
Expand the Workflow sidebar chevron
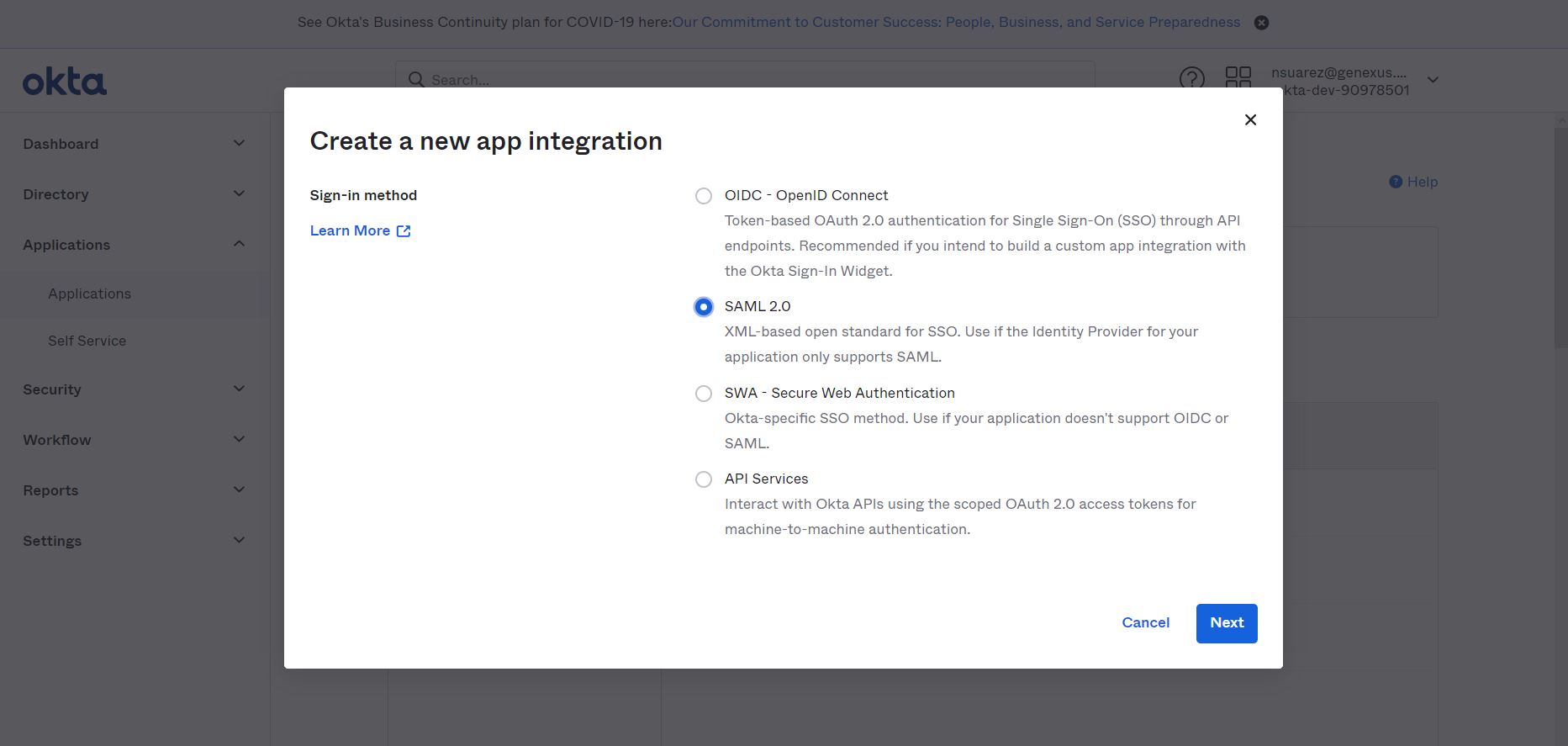(239, 439)
